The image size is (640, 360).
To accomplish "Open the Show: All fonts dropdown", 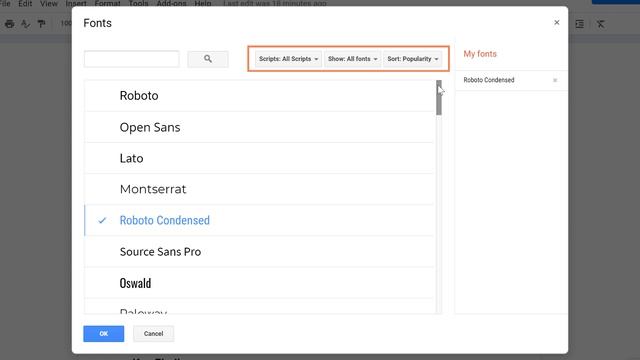I will tap(352, 59).
